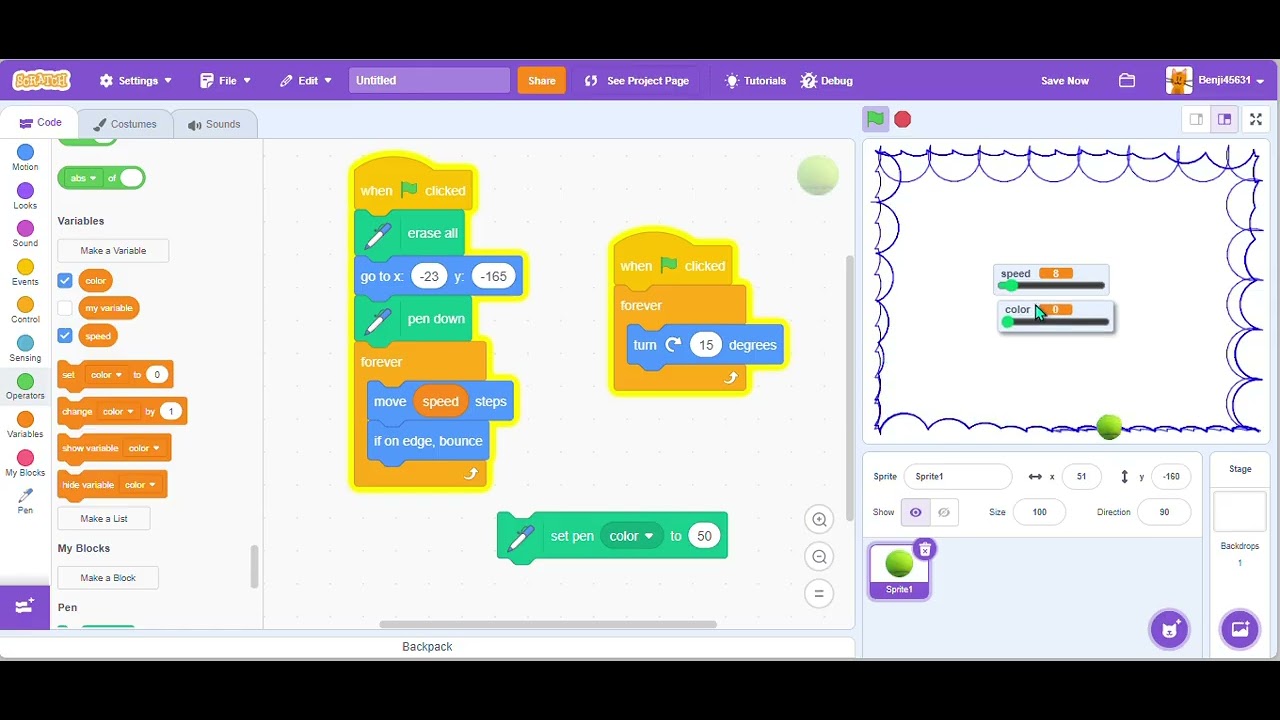Image resolution: width=1280 pixels, height=720 pixels.
Task: Adjust the speed variable slider on stage
Action: [x=1052, y=286]
